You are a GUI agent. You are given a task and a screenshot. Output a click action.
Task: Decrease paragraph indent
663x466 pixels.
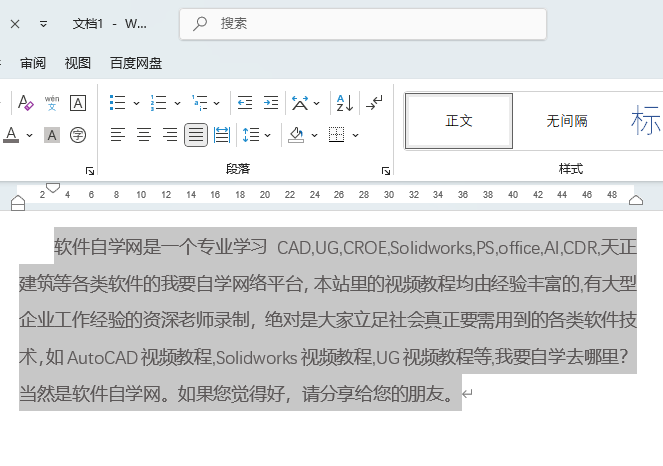(245, 103)
